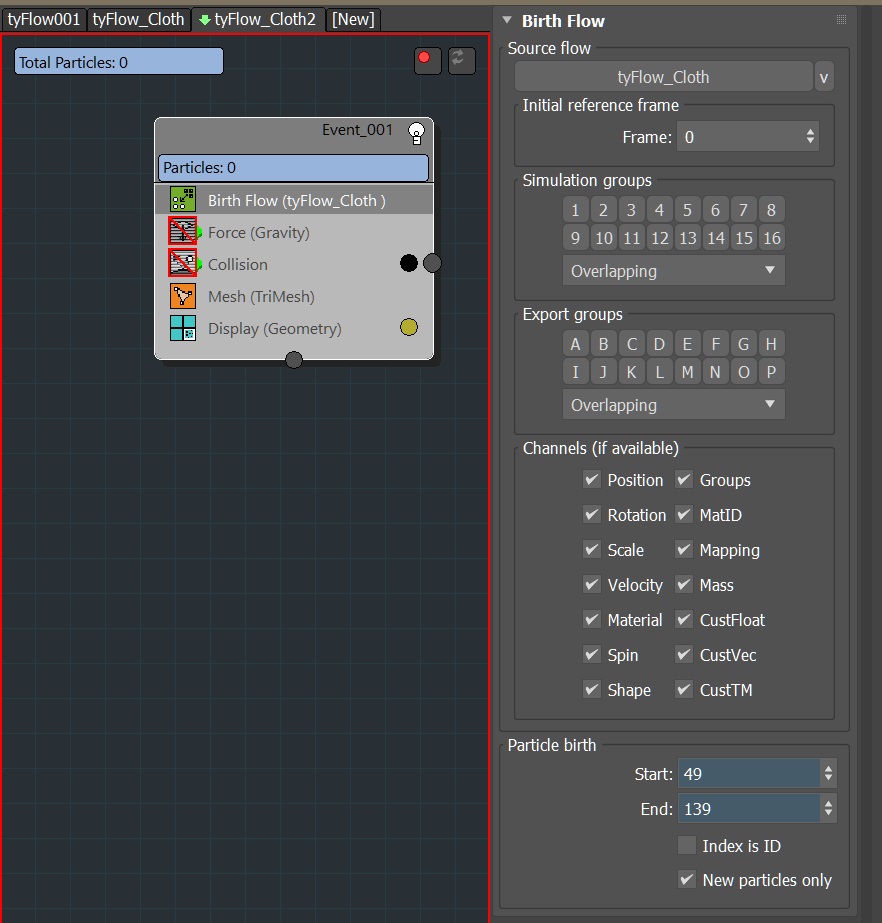The image size is (882, 923).
Task: Disable New particles only checkbox
Action: 687,880
